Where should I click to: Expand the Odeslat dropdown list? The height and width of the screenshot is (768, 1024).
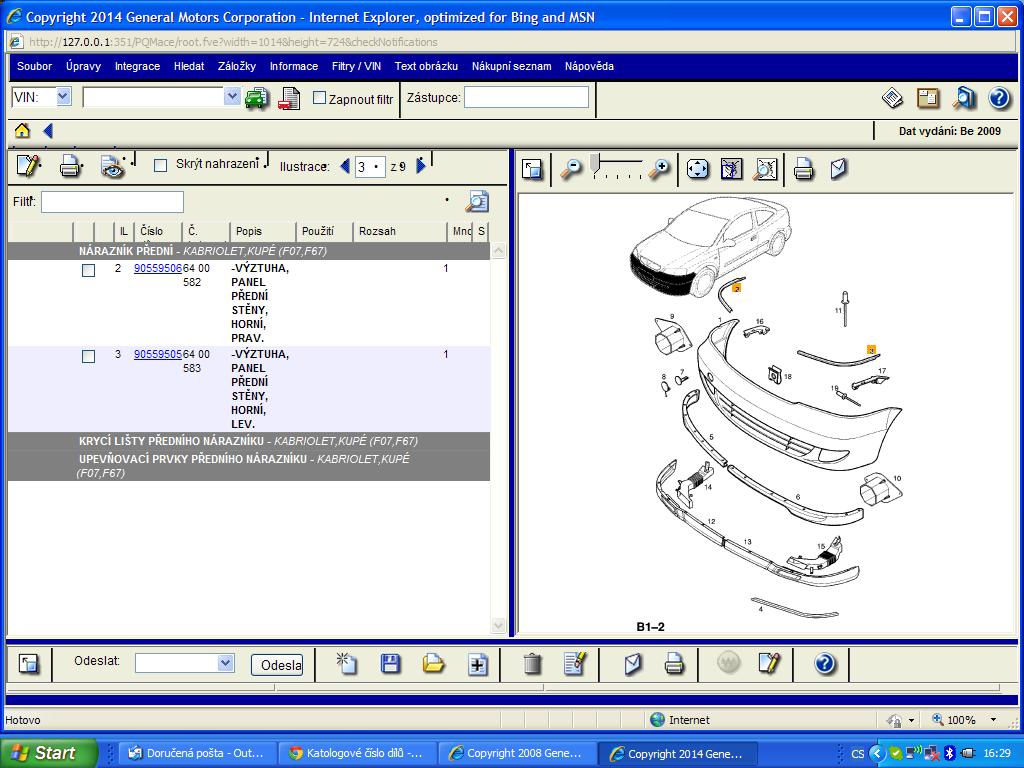point(225,663)
